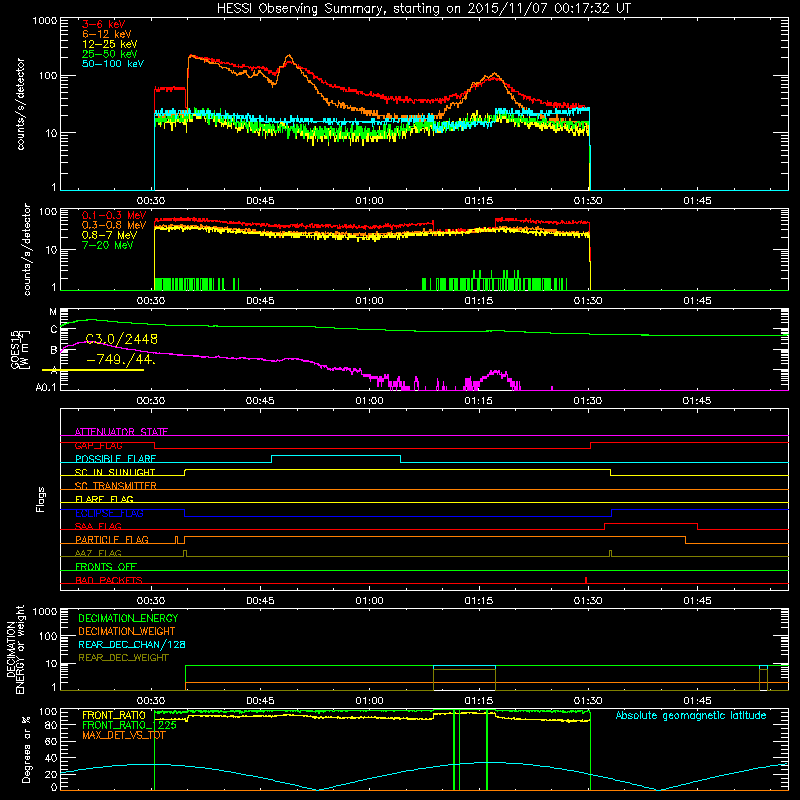Select the 50-100 keV legend label

click(113, 64)
